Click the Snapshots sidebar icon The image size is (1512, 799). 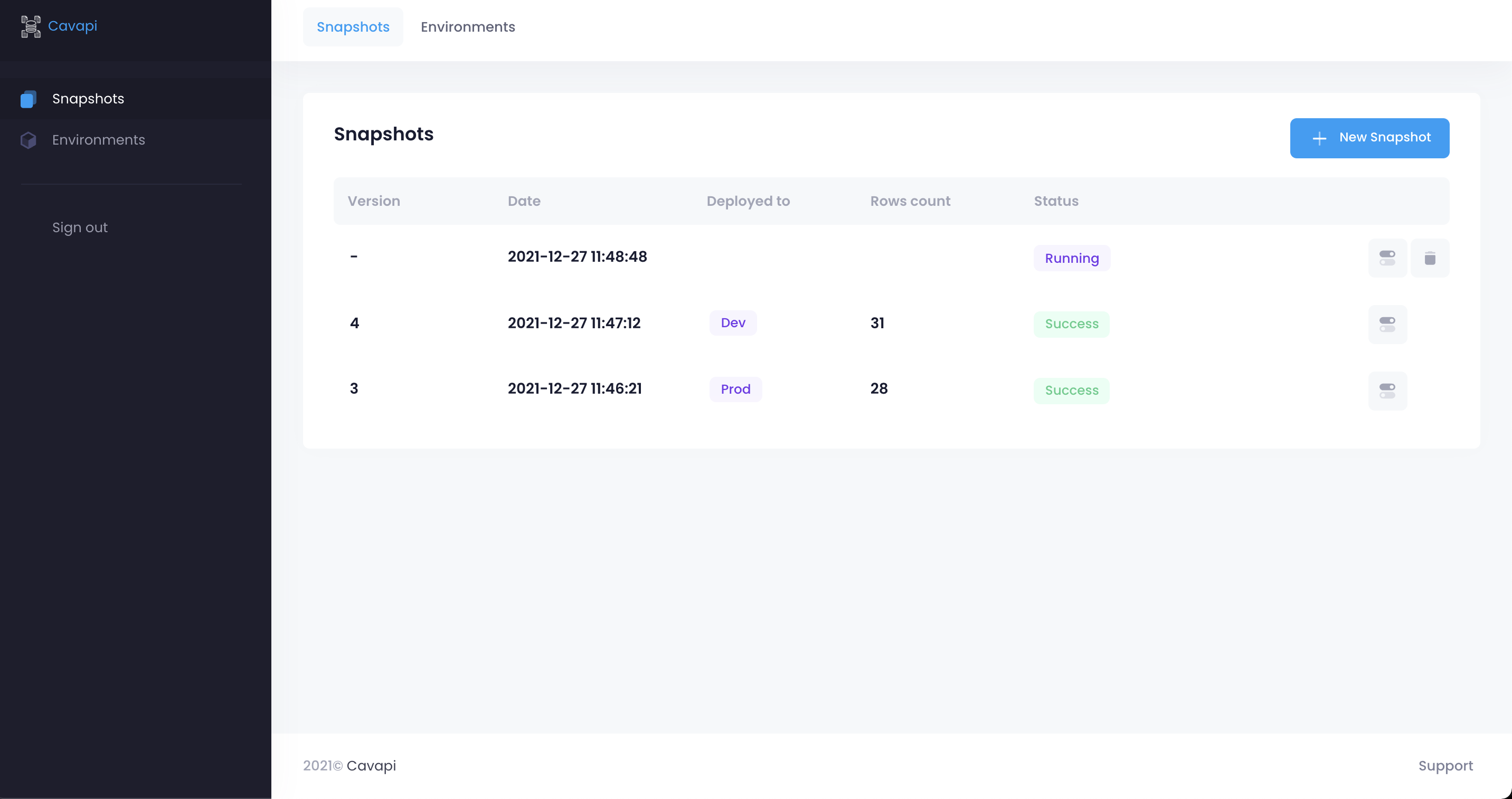point(28,99)
